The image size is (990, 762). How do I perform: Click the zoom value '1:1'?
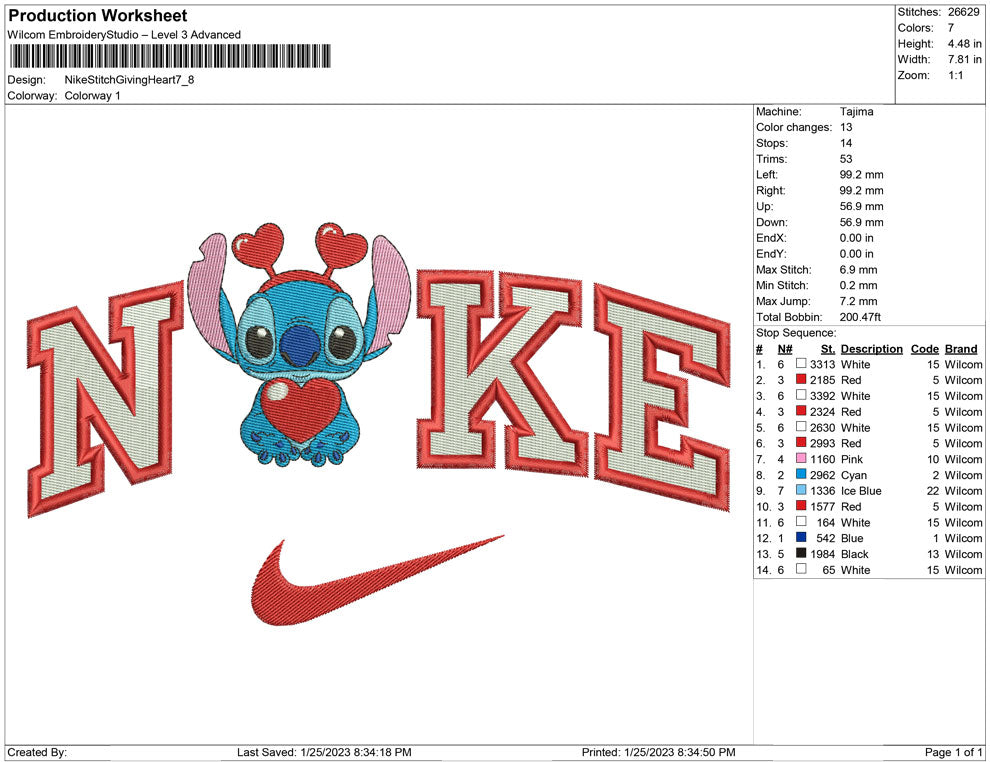(x=955, y=75)
